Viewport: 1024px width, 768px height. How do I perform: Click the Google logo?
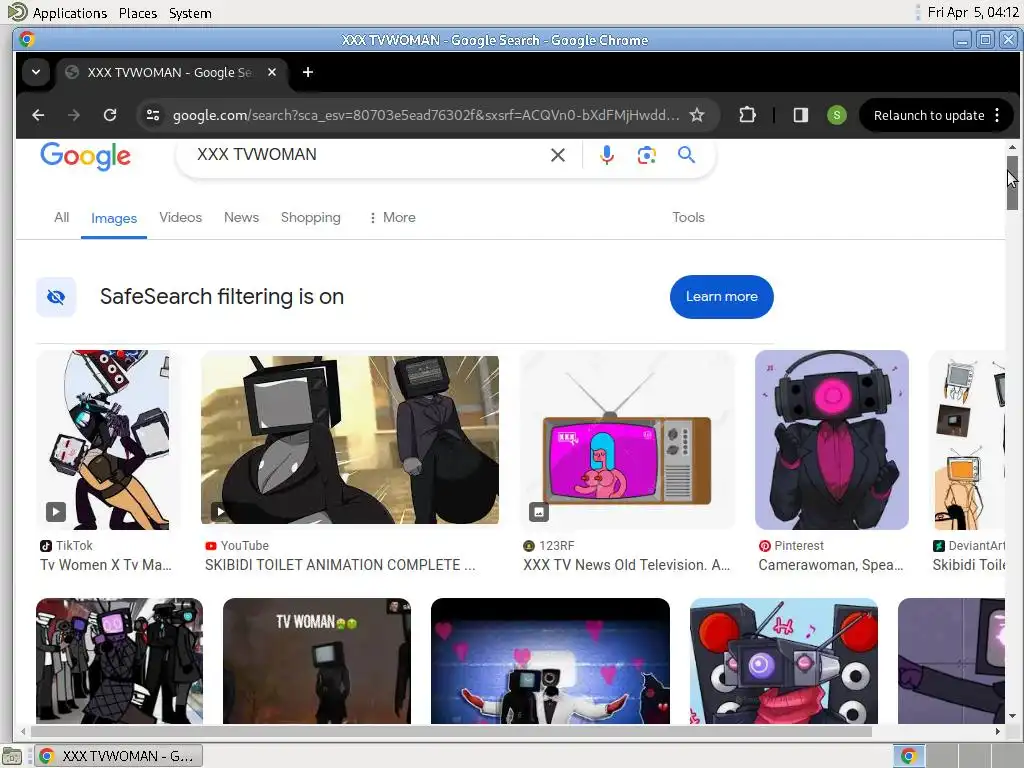coord(86,156)
